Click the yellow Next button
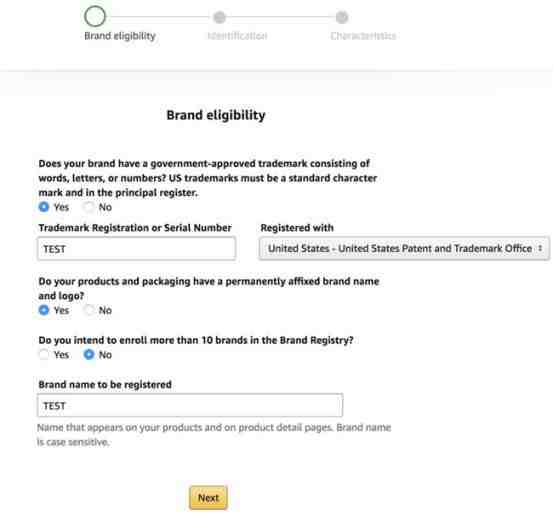The width and height of the screenshot is (554, 522). coord(208,498)
